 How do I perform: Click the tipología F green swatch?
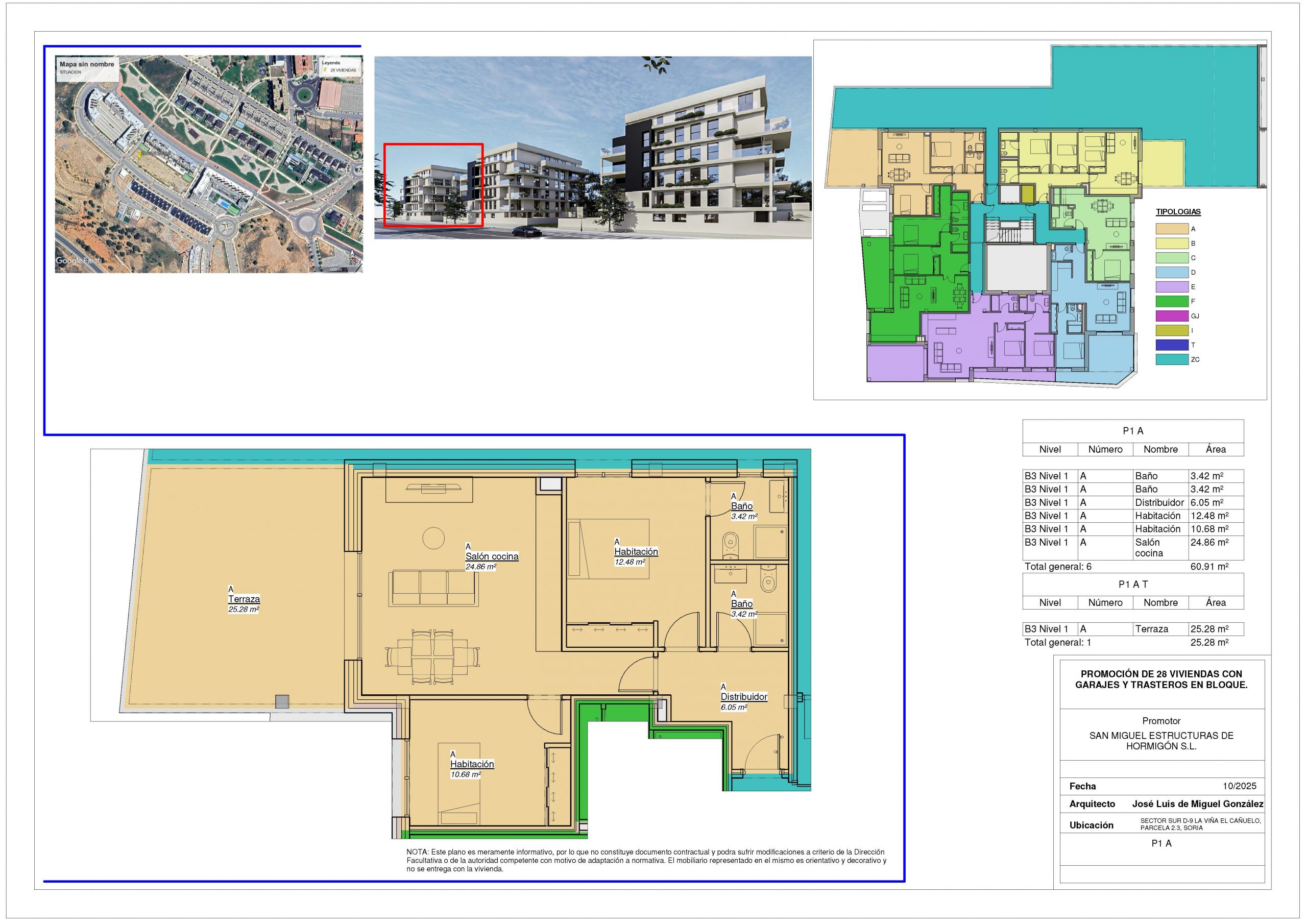[1172, 301]
